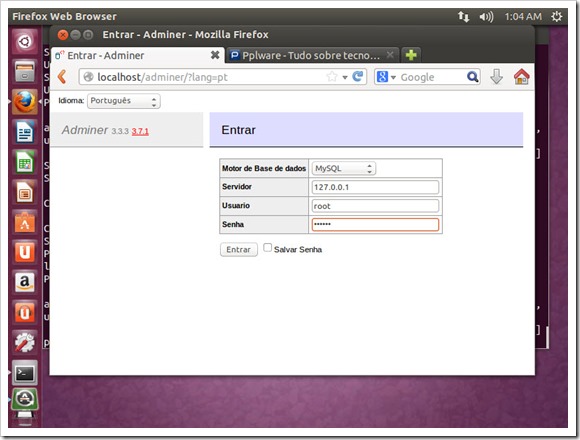Open sound volume indicator
580x440 pixels.
486,17
